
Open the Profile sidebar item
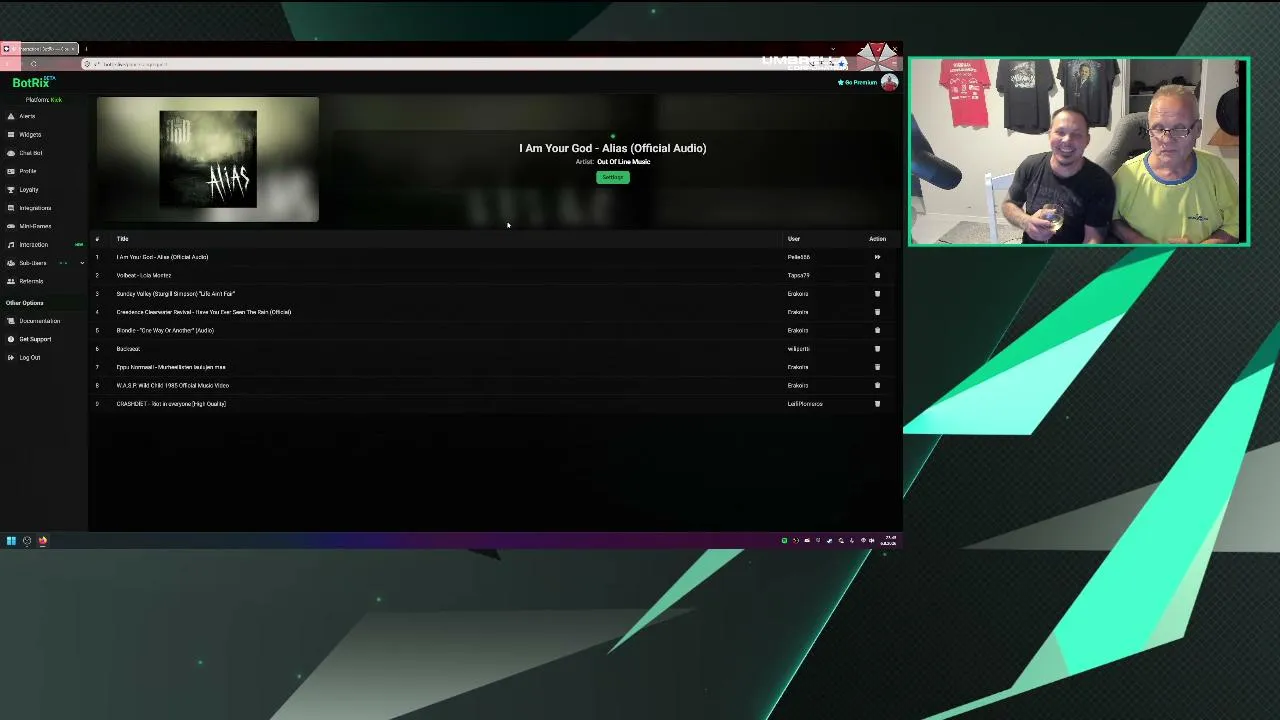pos(28,171)
